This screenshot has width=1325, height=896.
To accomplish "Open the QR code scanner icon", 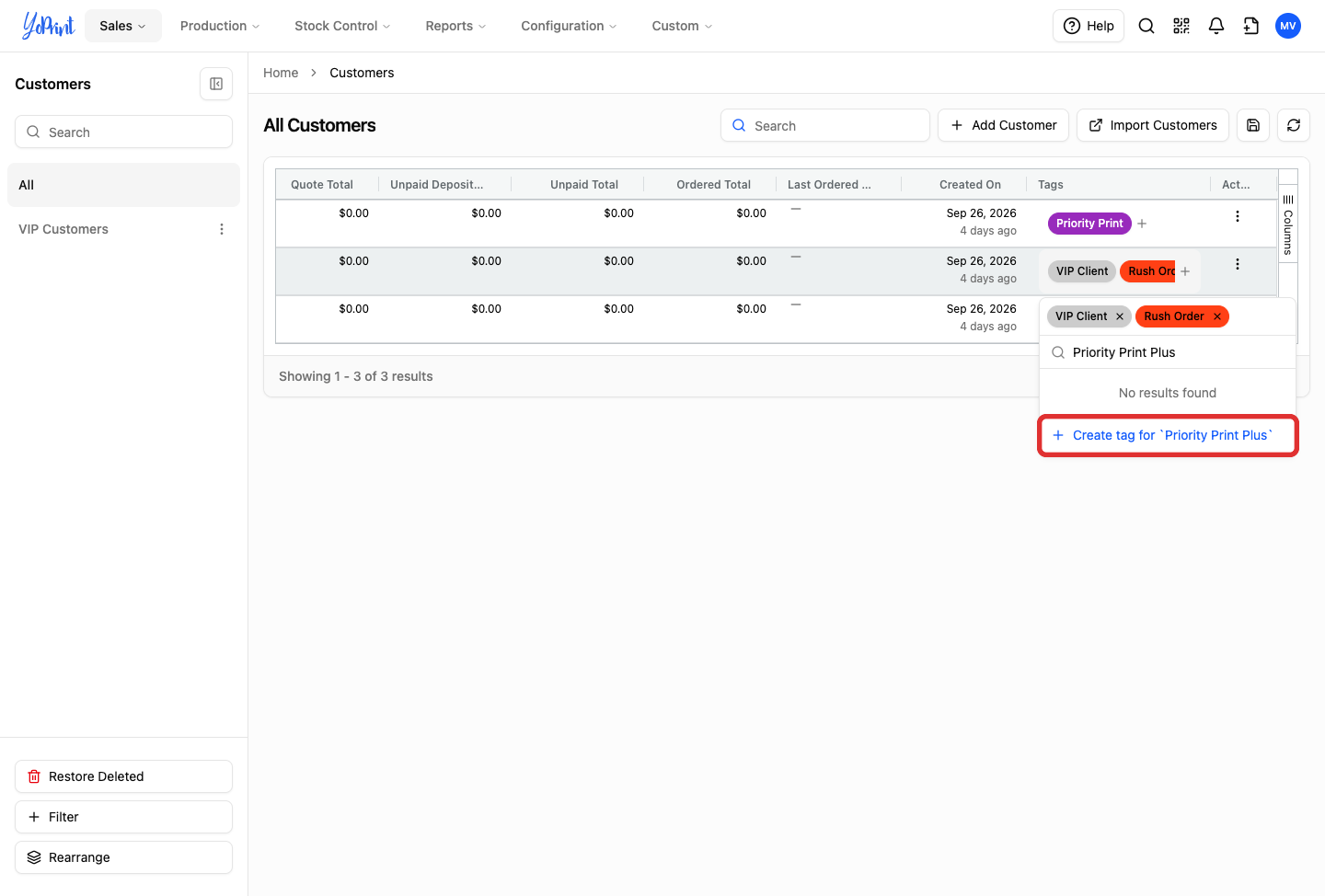I will (1181, 26).
